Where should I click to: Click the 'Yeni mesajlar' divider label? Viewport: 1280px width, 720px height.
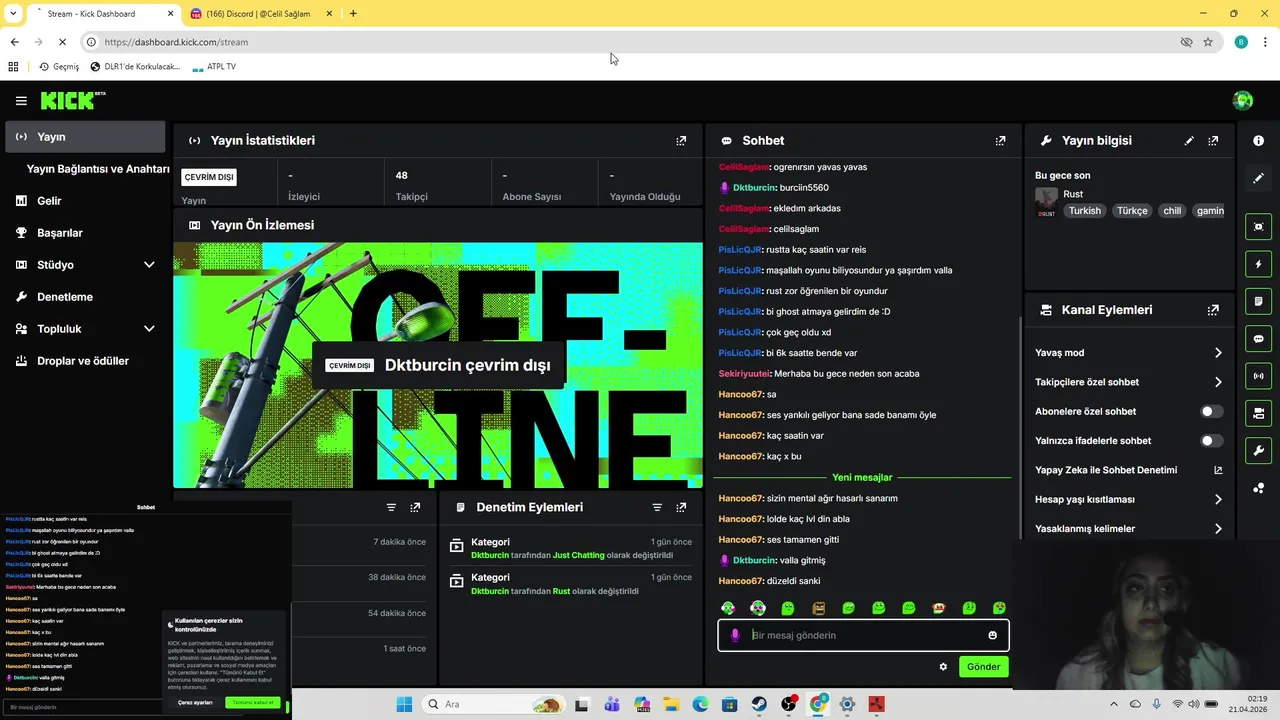tap(862, 478)
